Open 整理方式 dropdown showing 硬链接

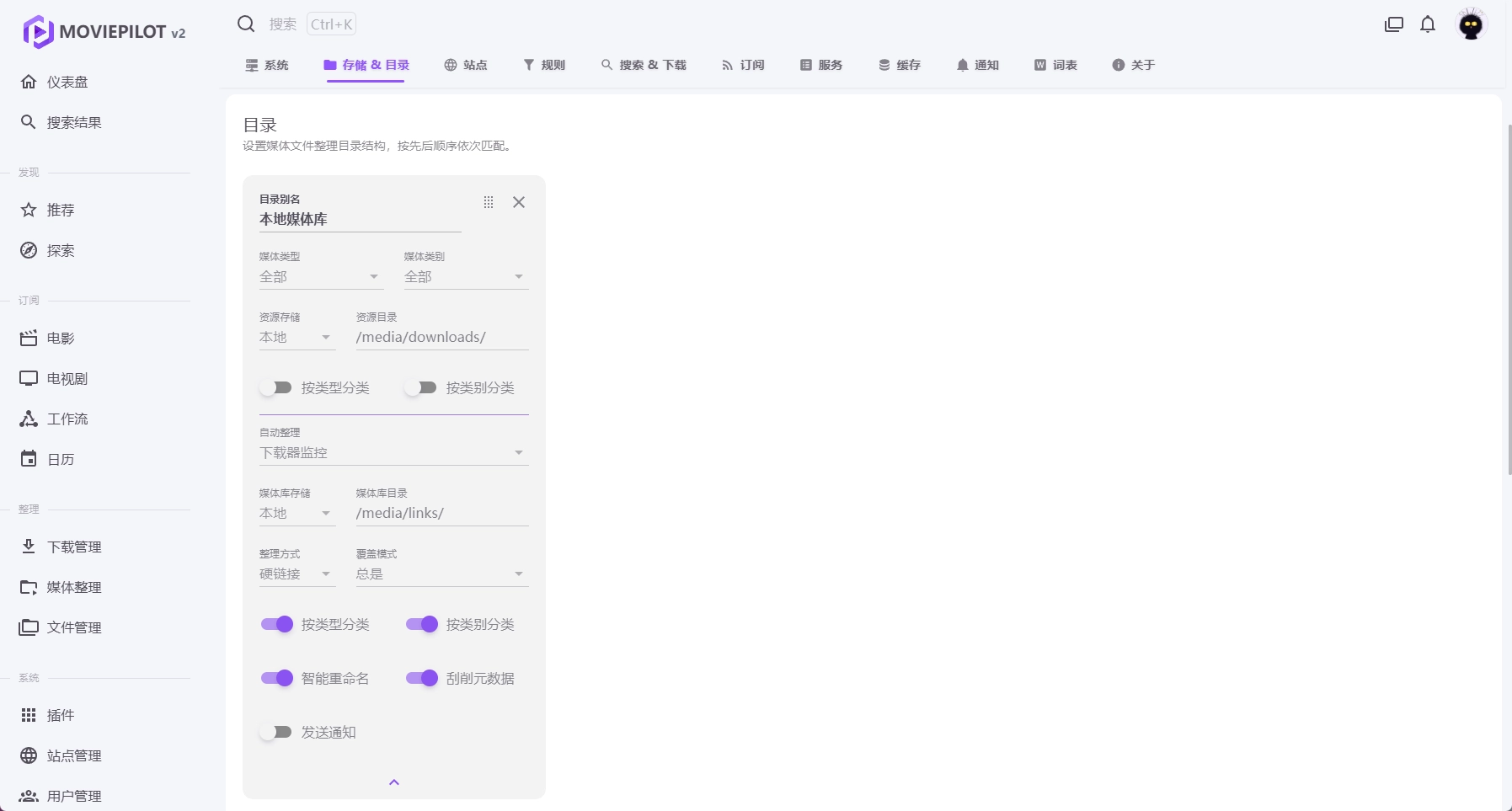pos(297,568)
